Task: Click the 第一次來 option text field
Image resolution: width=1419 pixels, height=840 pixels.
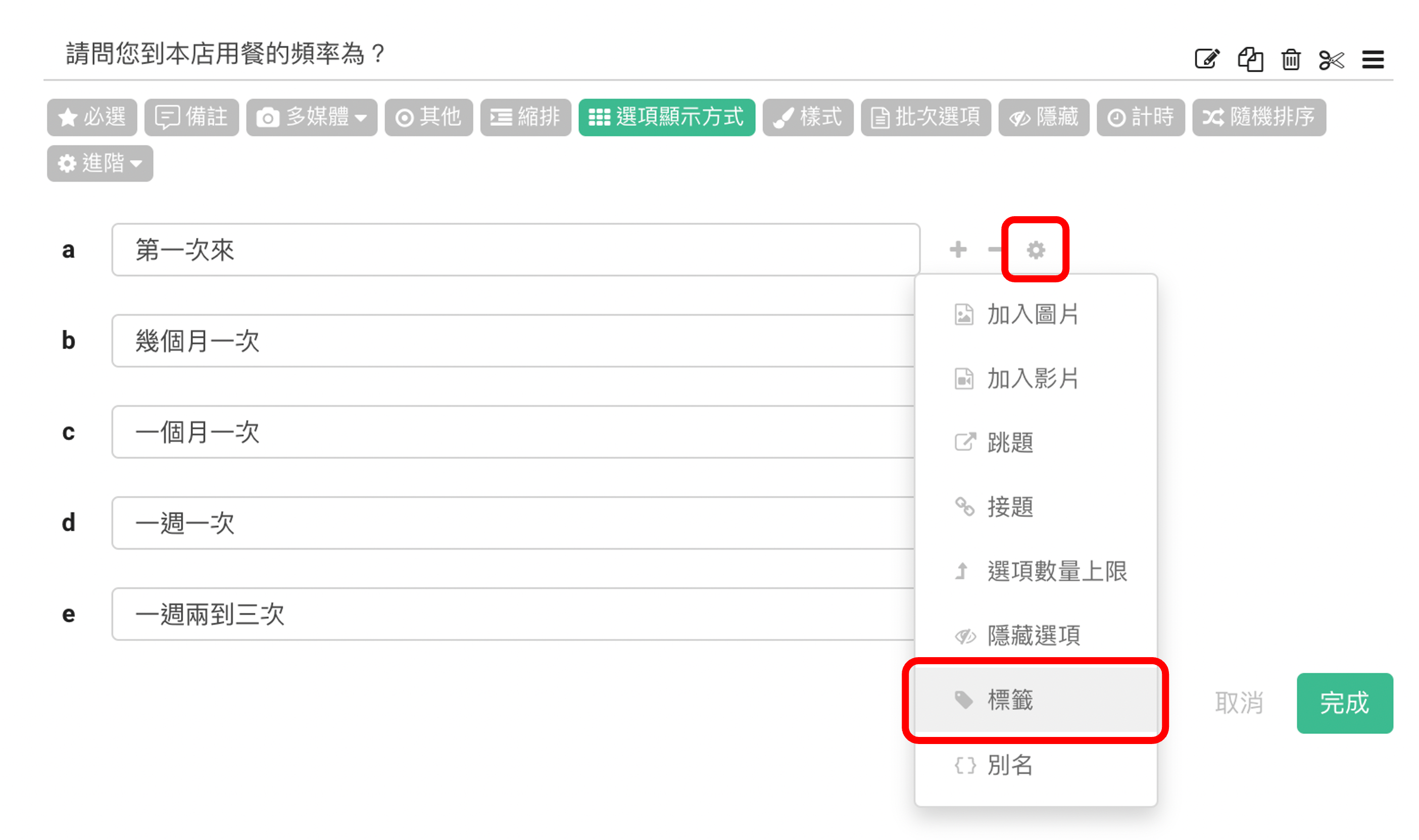Action: [x=515, y=250]
